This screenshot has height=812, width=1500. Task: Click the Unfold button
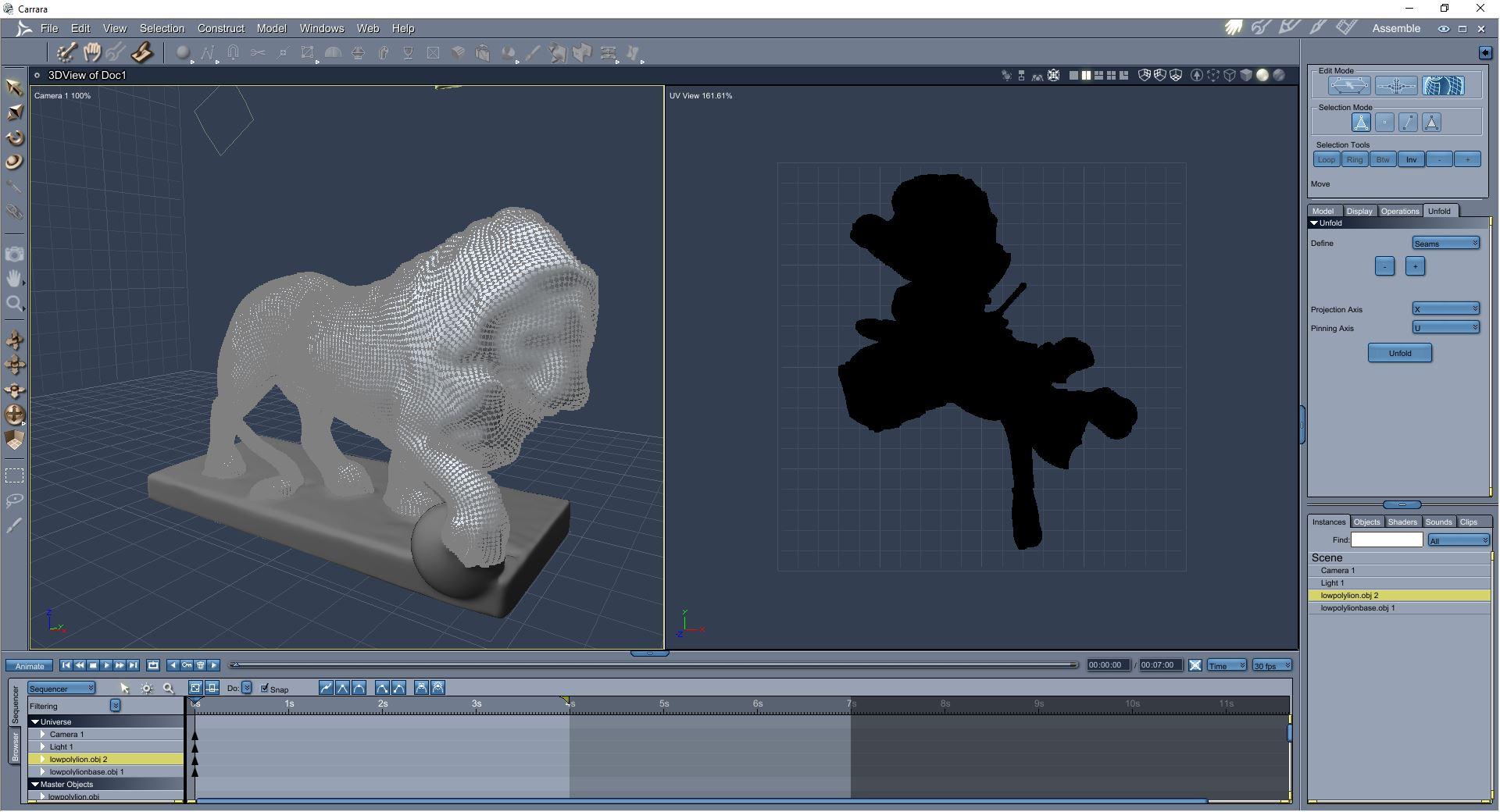tap(1399, 353)
